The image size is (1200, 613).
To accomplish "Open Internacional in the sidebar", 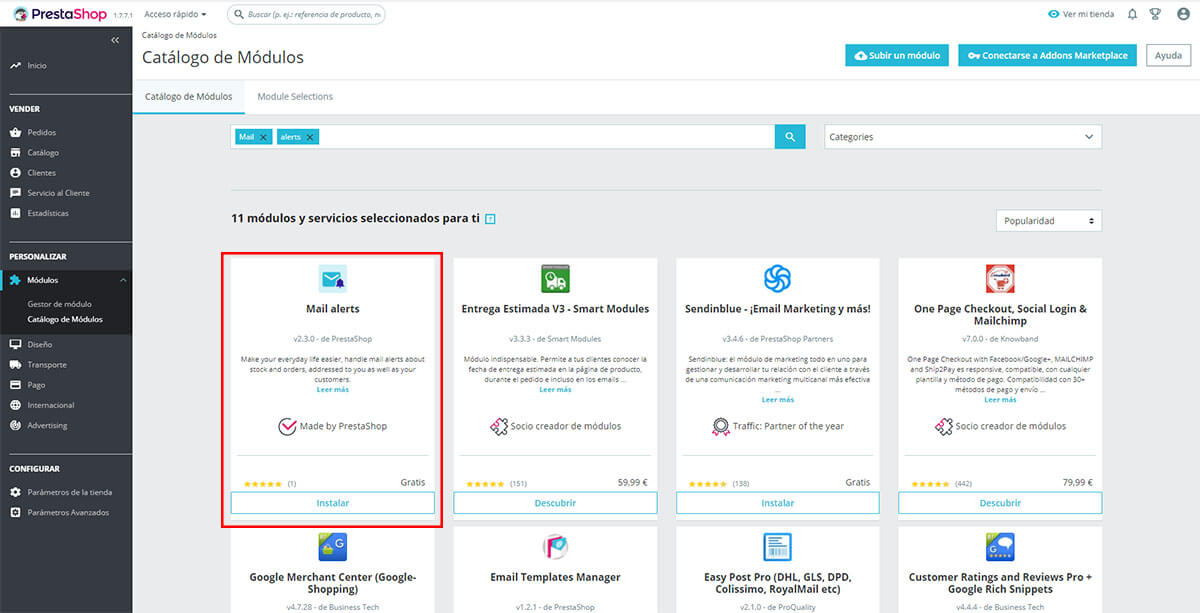I will tap(51, 405).
